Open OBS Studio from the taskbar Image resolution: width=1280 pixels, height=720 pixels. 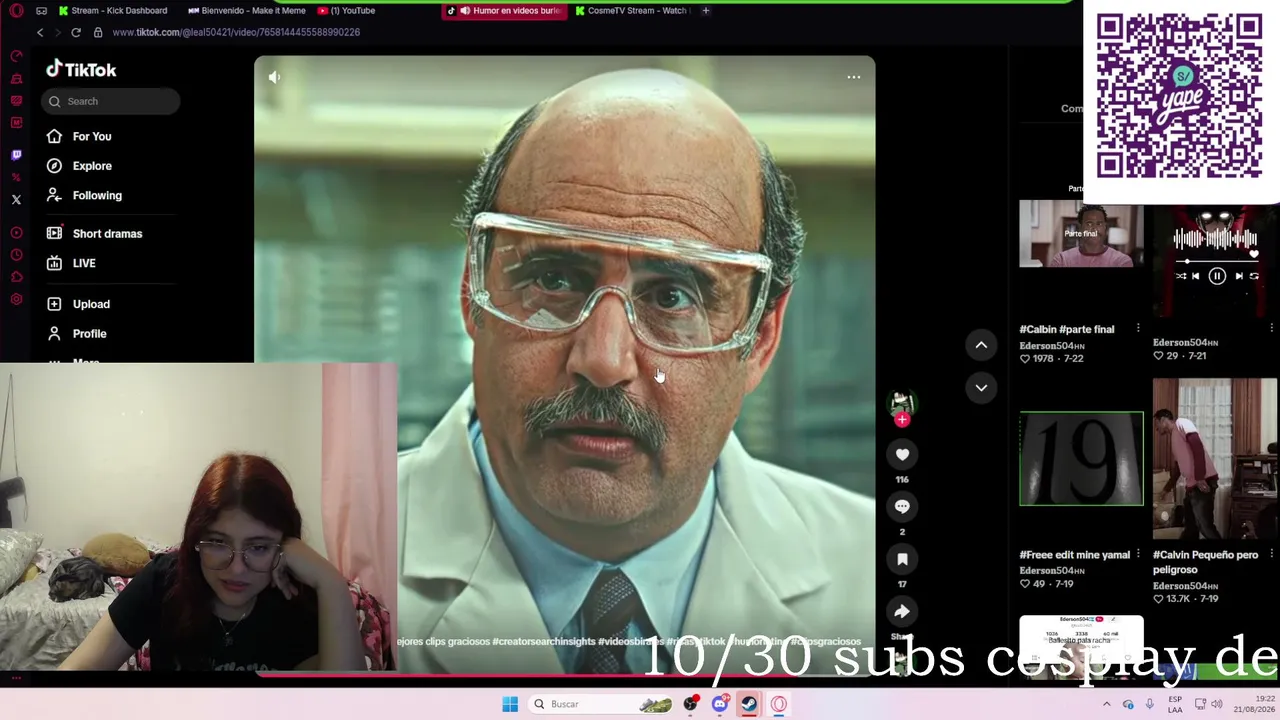point(690,704)
